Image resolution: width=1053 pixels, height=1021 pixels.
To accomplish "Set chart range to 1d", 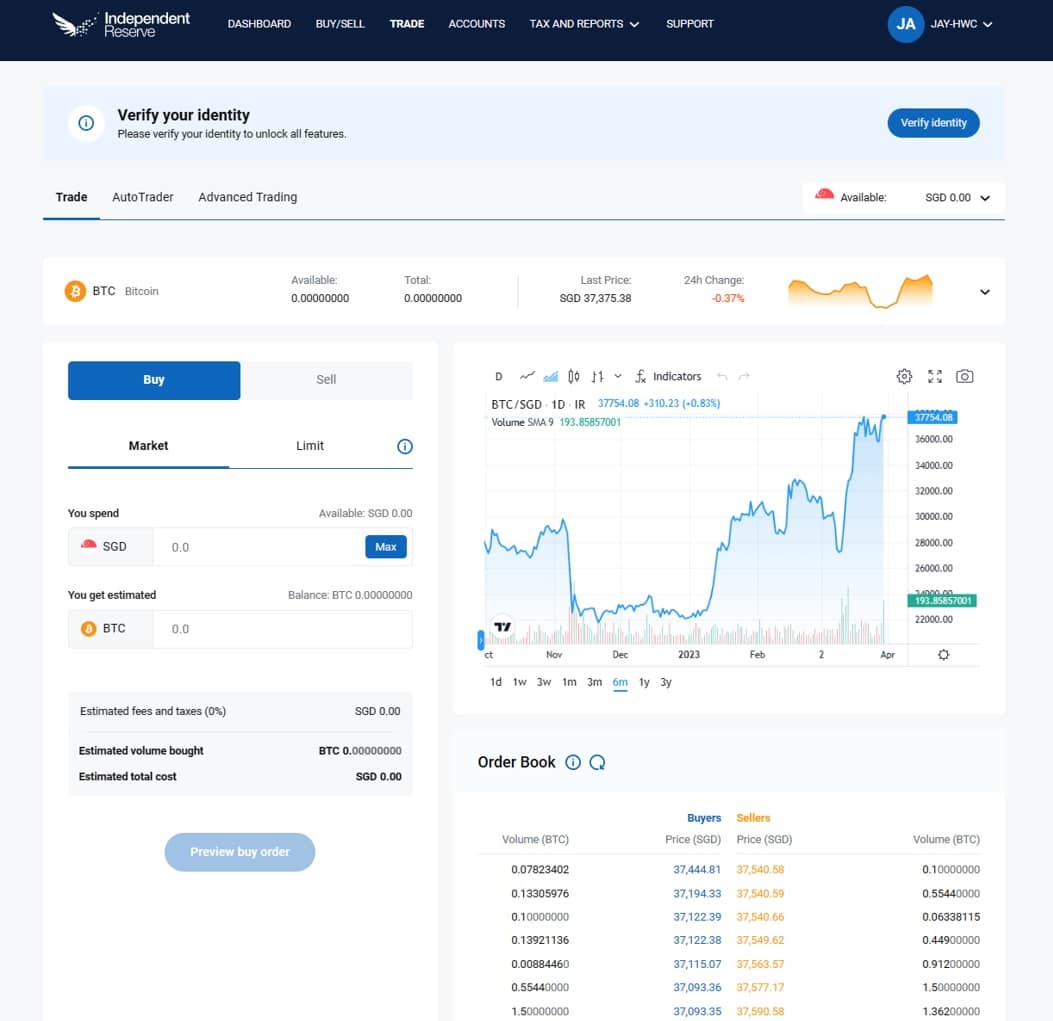I will 496,682.
